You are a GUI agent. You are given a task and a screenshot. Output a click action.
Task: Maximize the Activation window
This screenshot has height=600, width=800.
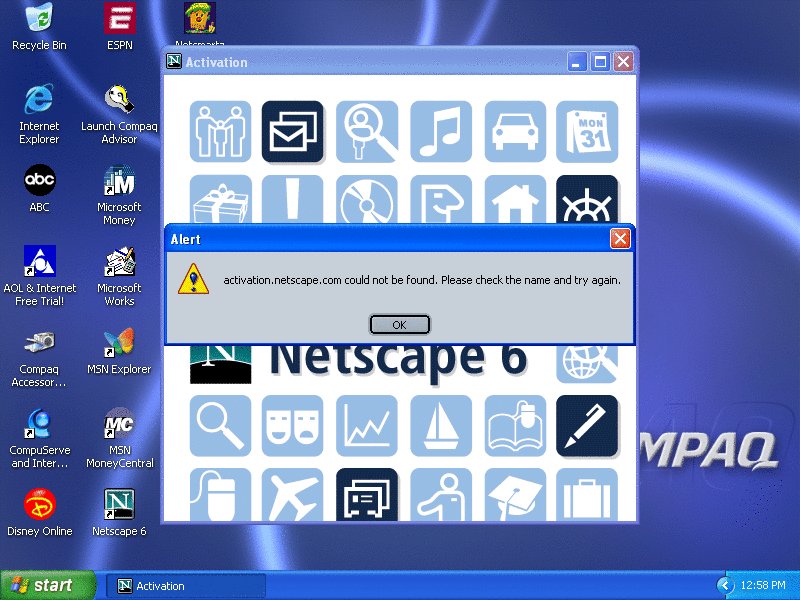click(x=600, y=62)
